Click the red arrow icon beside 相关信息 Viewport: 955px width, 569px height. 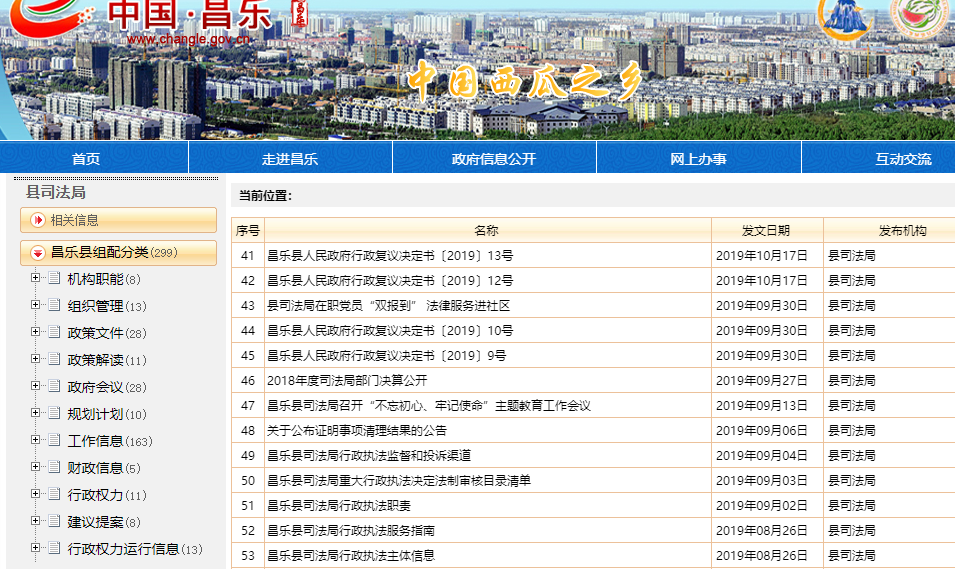38,220
